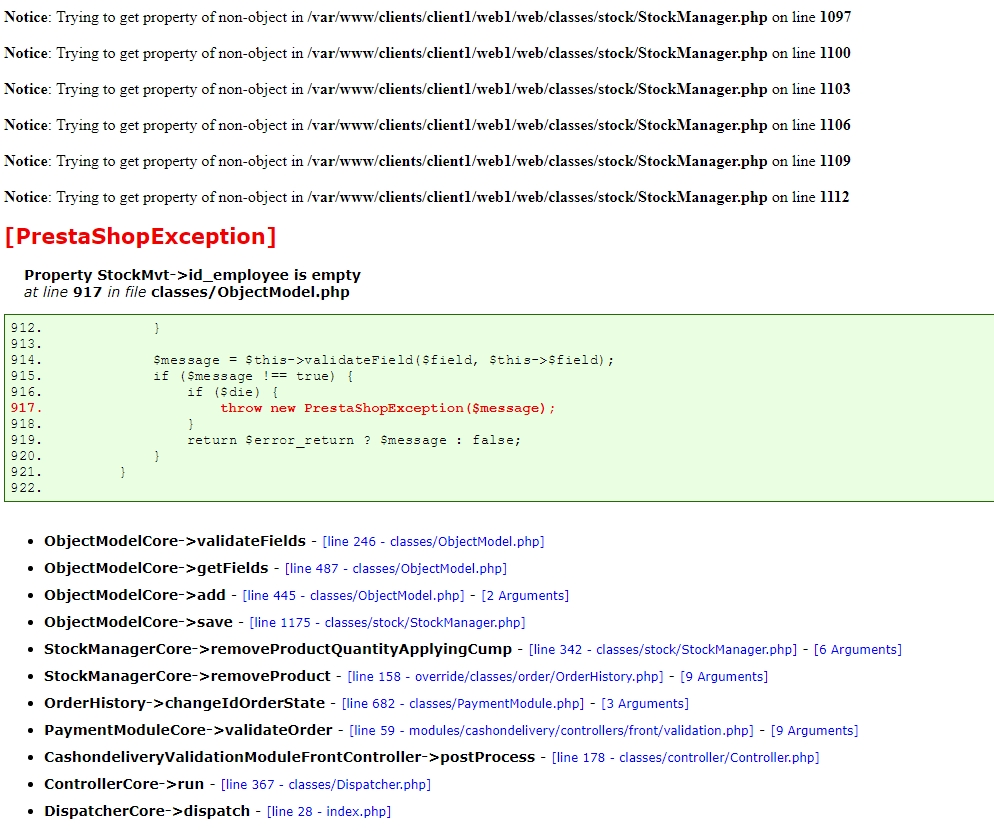The height and width of the screenshot is (831, 994).
Task: Click 'at line 917 in file classes/ObjectModel.php' text
Action: [x=187, y=292]
